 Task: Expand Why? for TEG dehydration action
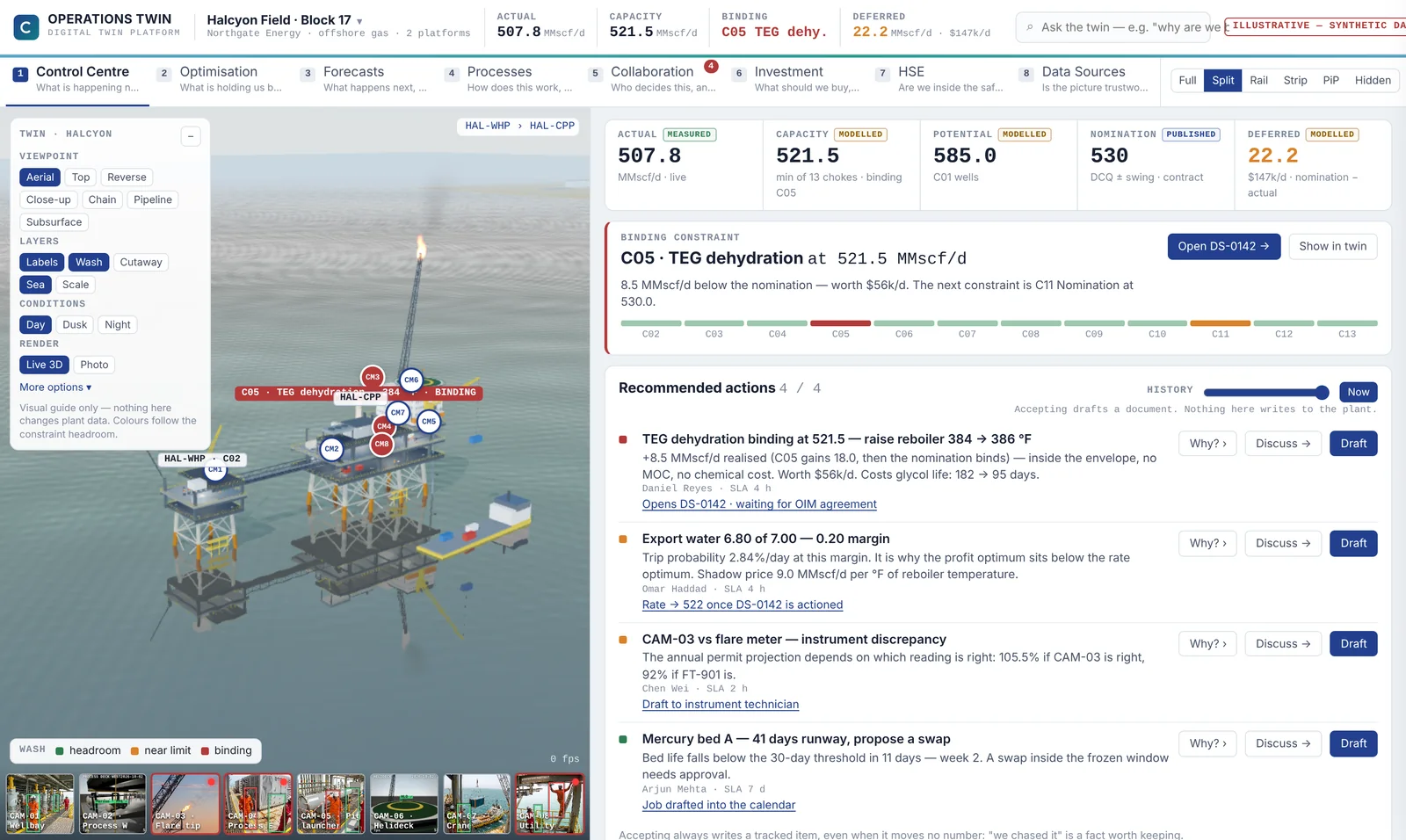coord(1207,444)
